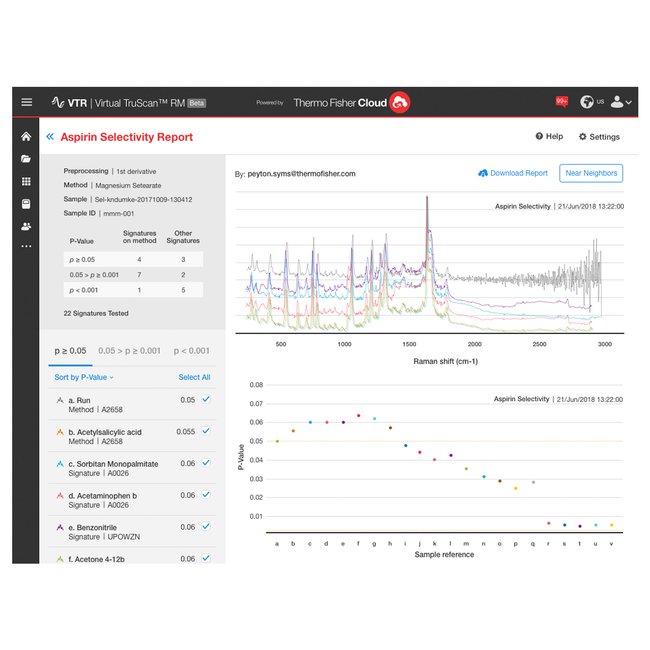This screenshot has width=650, height=650.
Task: Expand the user account menu
Action: coord(620,102)
